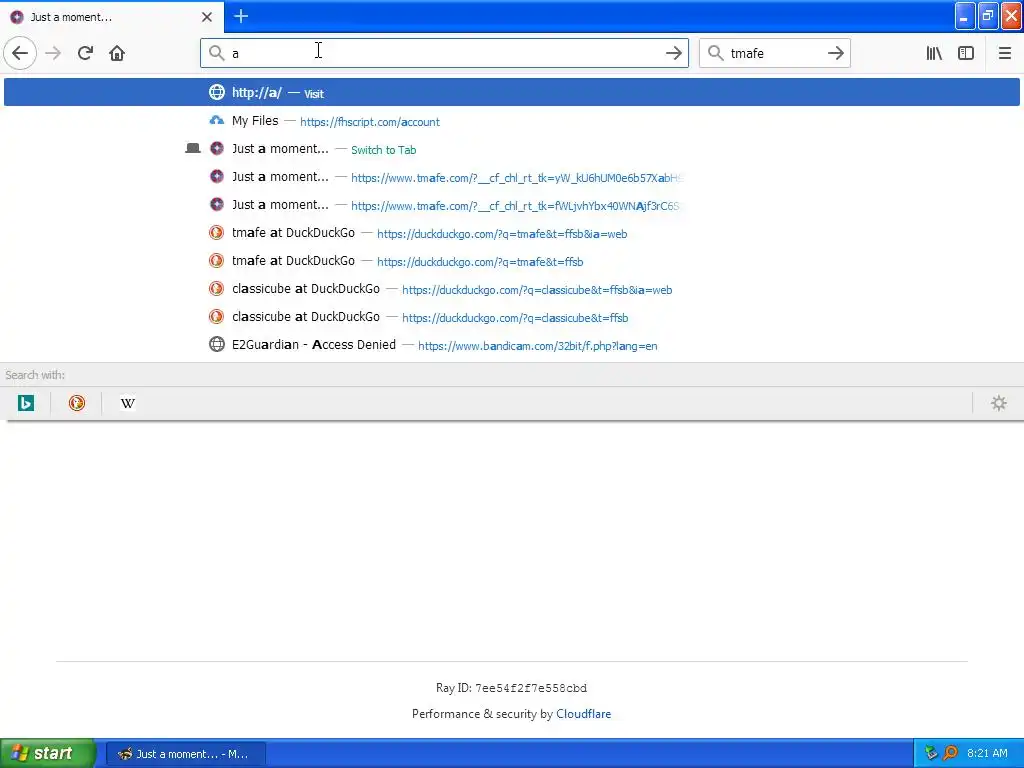The image size is (1024, 768).
Task: Open a new tab with the plus button
Action: click(241, 16)
